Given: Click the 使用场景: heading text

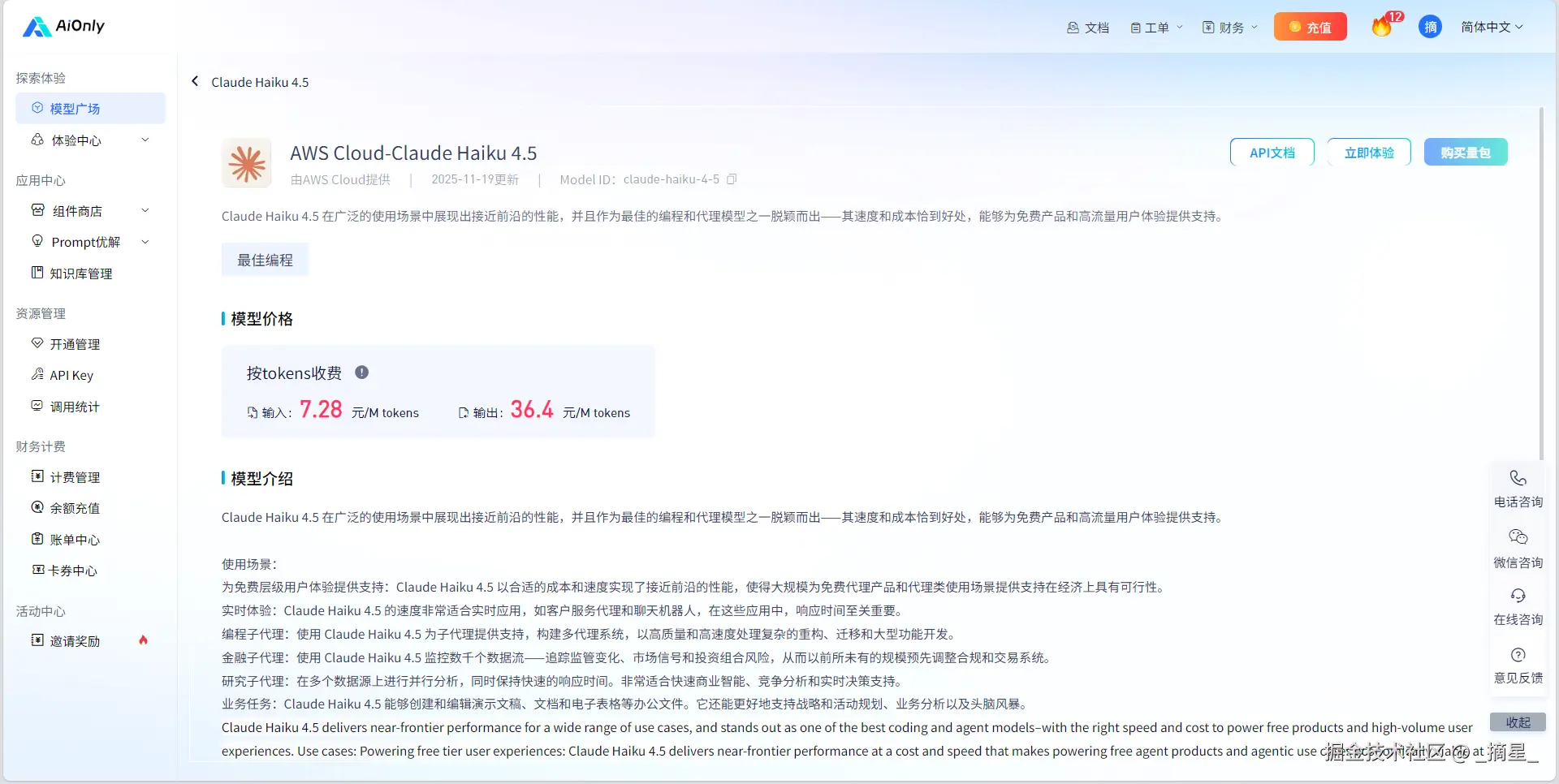Looking at the screenshot, I should (x=249, y=564).
